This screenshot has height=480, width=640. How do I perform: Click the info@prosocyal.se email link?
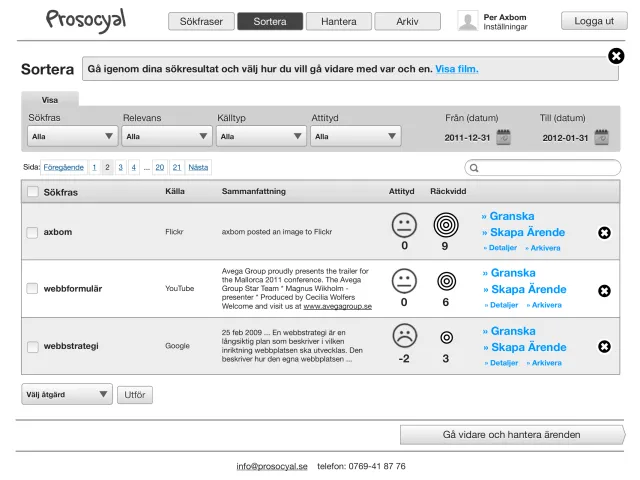coord(272,466)
